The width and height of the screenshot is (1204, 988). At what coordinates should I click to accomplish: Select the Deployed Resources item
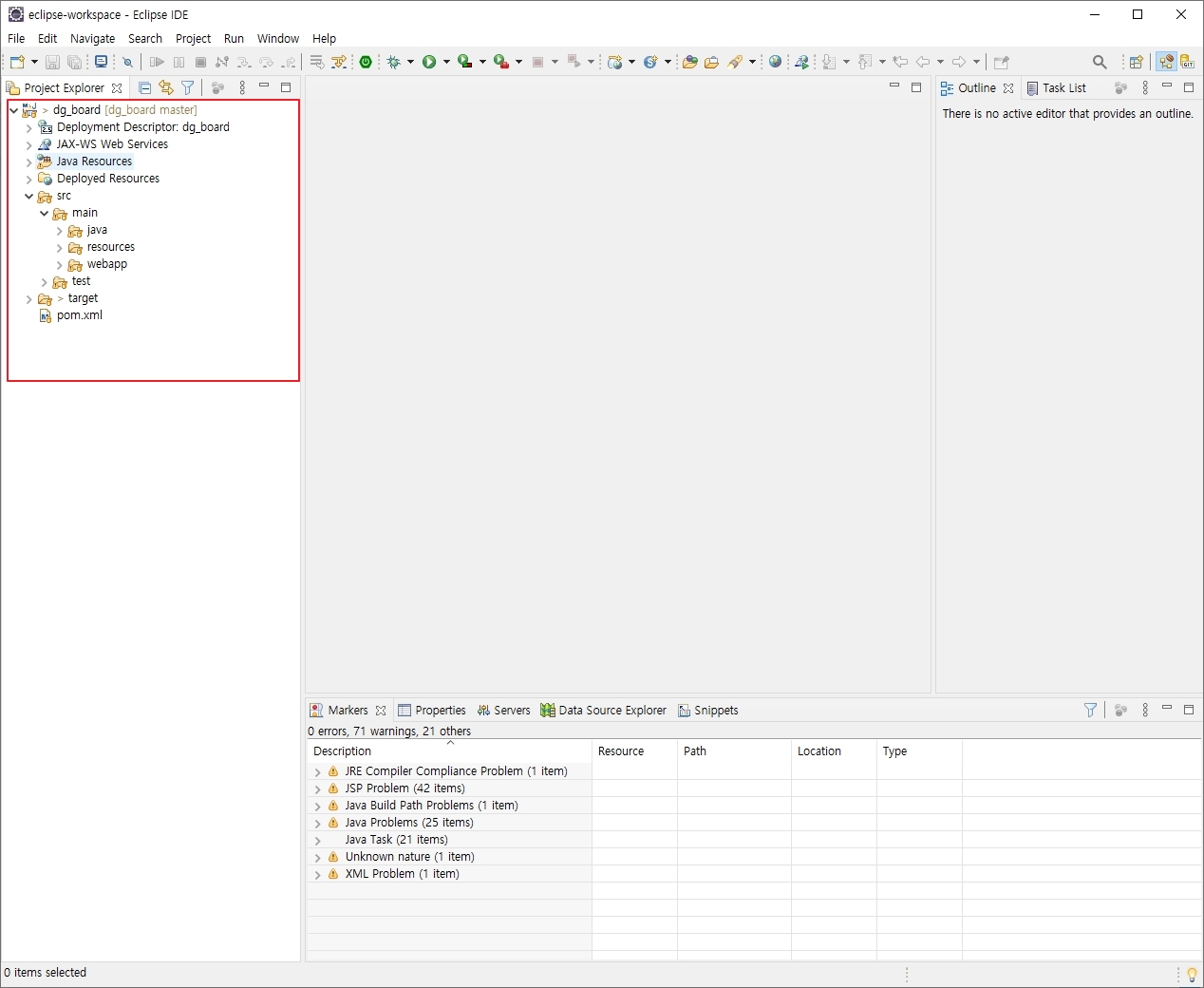tap(108, 179)
